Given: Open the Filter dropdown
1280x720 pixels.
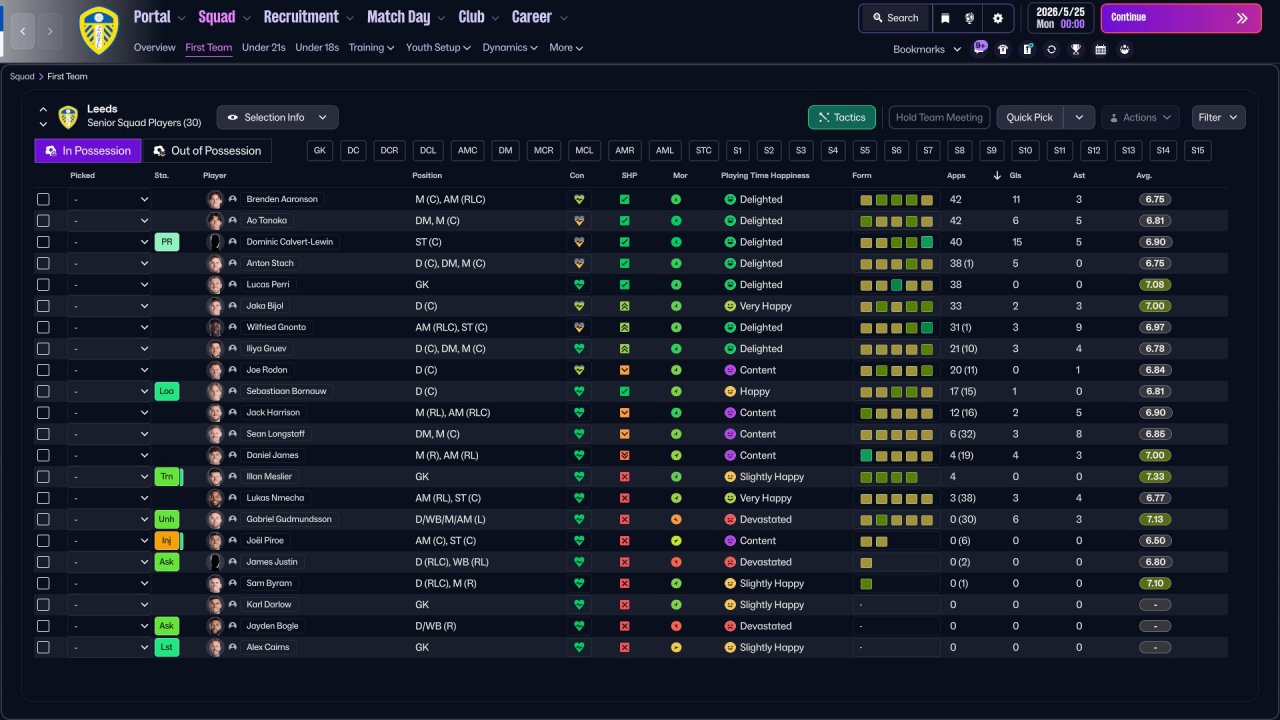Looking at the screenshot, I should (x=1218, y=117).
